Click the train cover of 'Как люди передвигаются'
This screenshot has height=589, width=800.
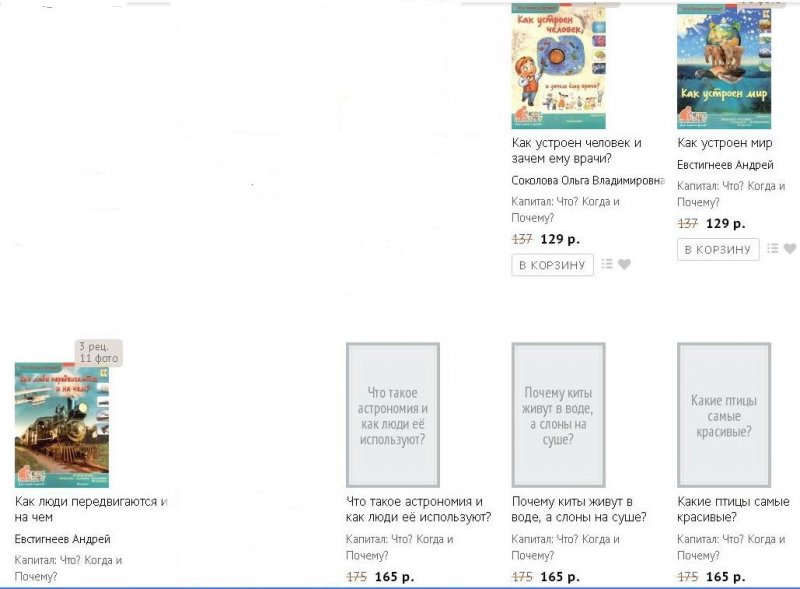(x=62, y=425)
